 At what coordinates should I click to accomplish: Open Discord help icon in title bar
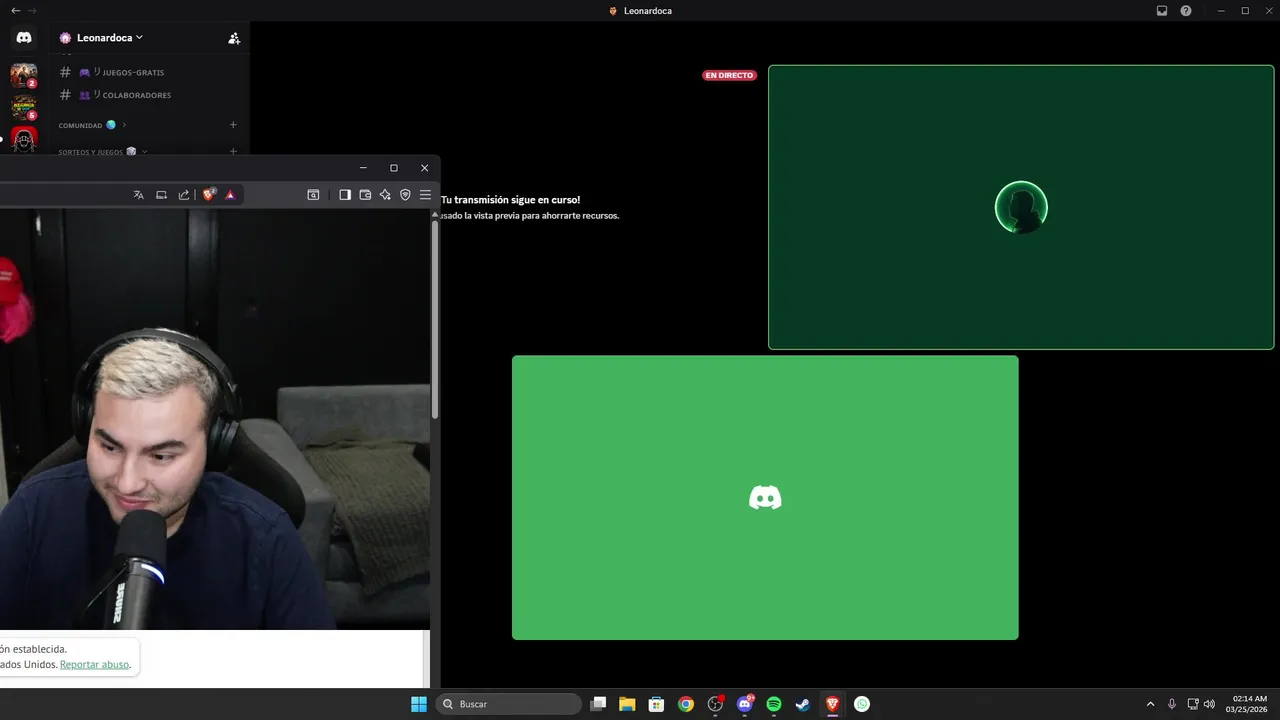pyautogui.click(x=1186, y=11)
